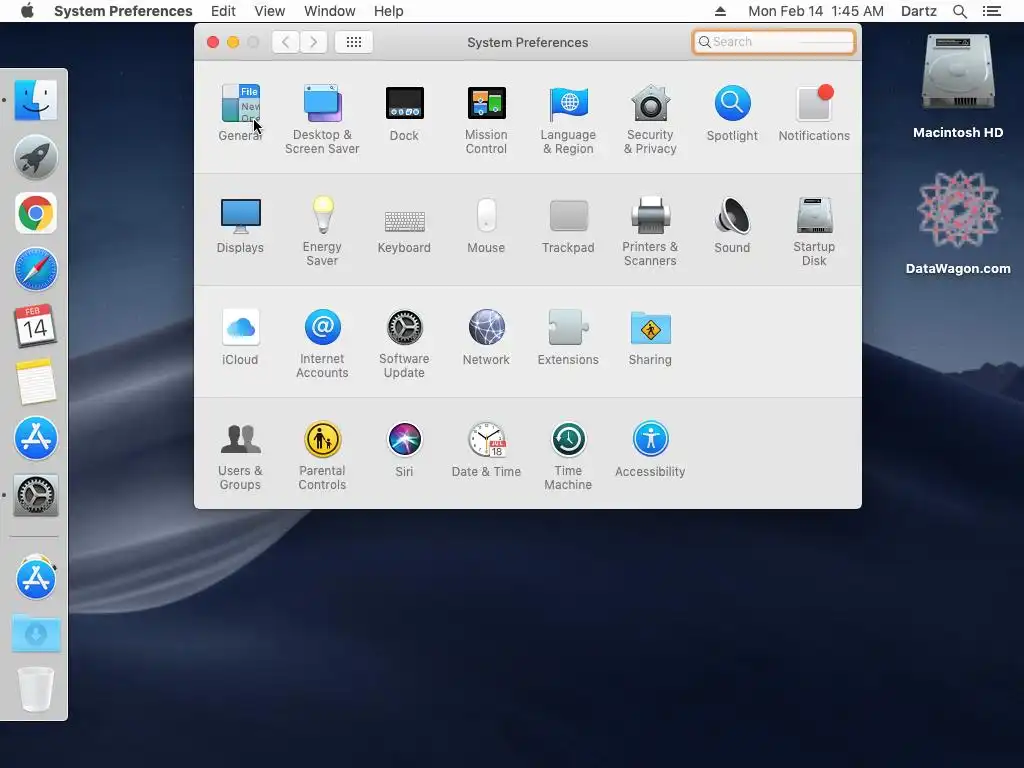Screen dimensions: 1024x768
Task: Select Macintosh HD desktop icon
Action: click(x=957, y=86)
